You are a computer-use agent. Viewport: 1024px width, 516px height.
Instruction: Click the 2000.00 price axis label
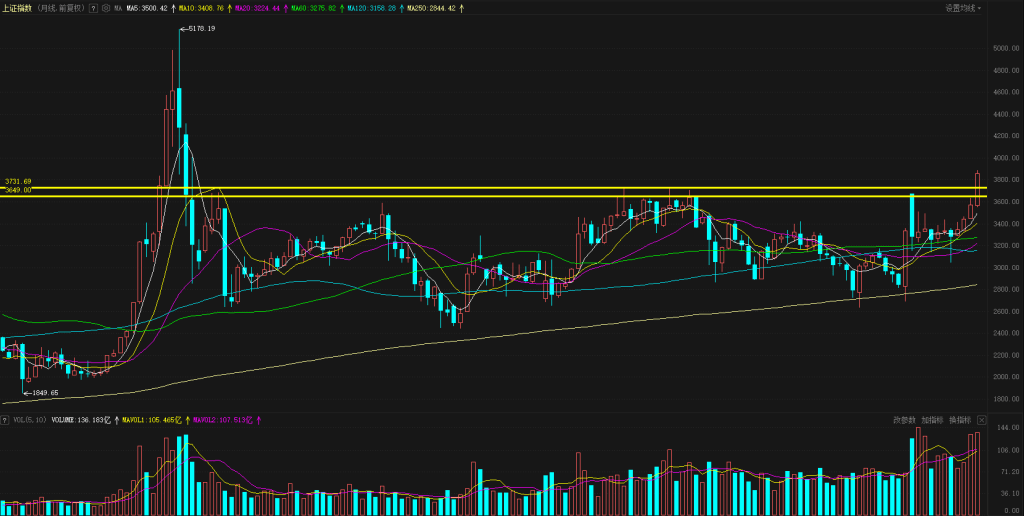pyautogui.click(x=1005, y=377)
